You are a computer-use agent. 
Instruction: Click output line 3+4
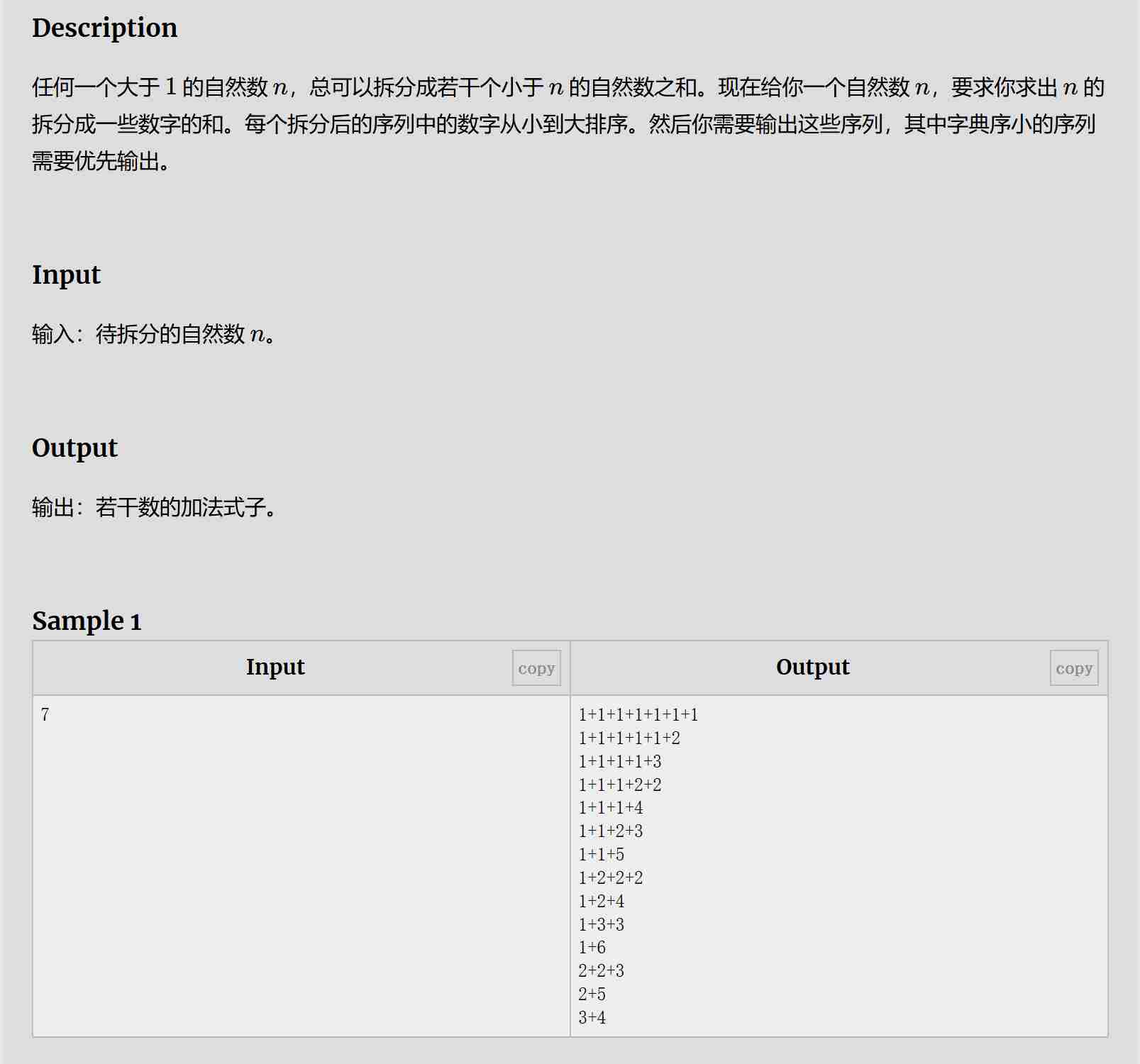tap(592, 1018)
